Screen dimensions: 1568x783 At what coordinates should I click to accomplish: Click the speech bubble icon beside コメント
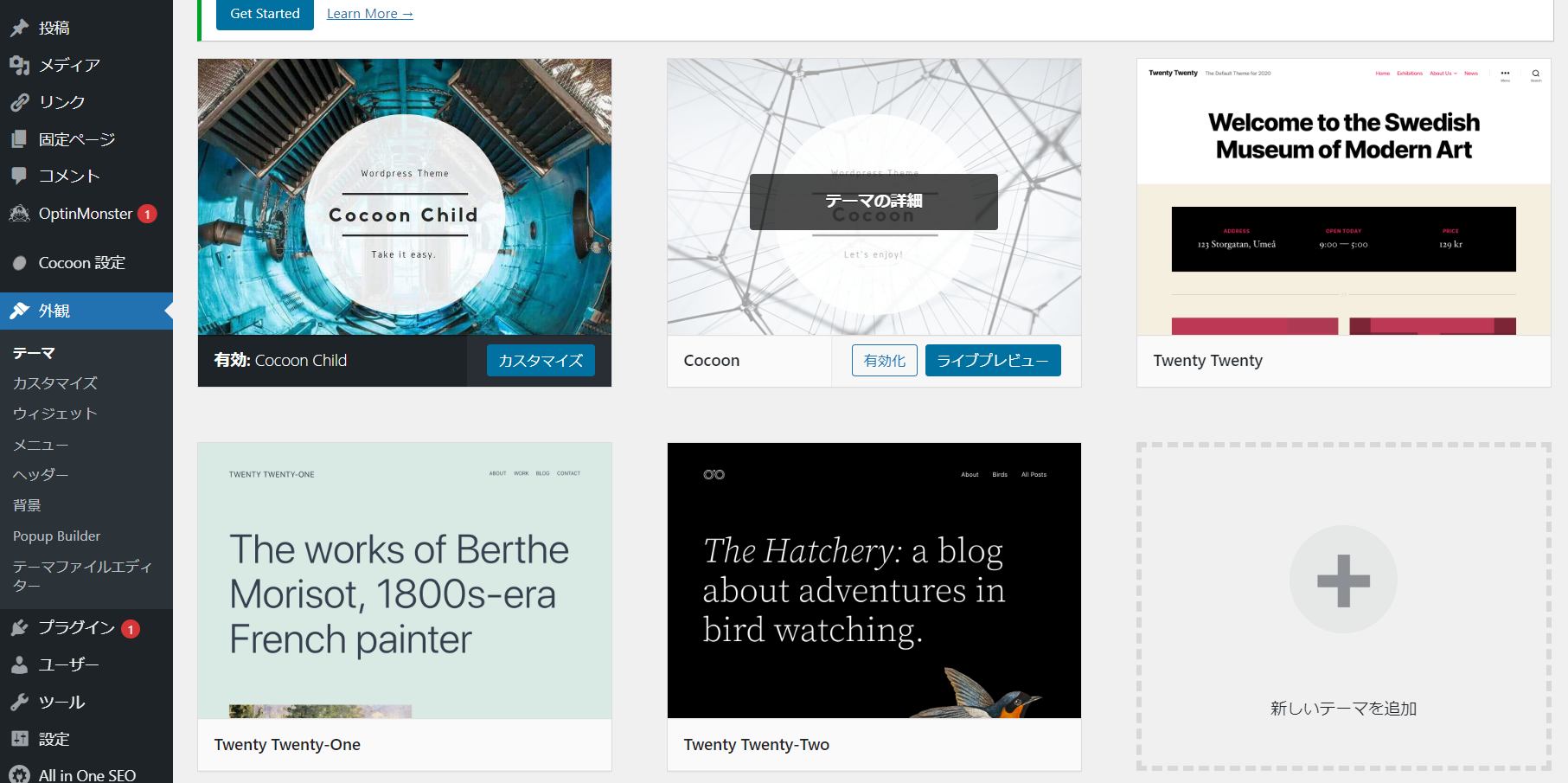click(19, 176)
